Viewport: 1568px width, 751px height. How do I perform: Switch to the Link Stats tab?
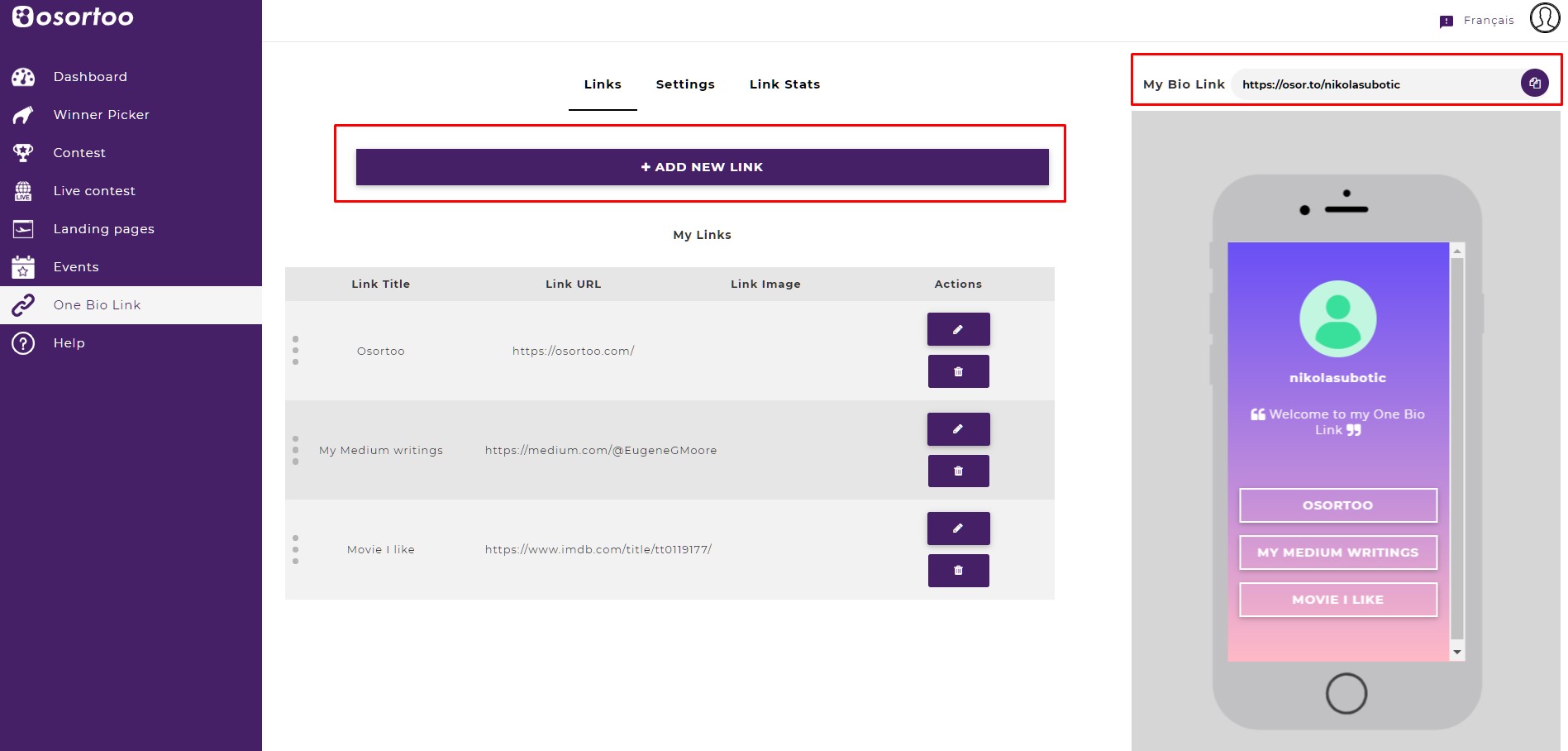784,84
